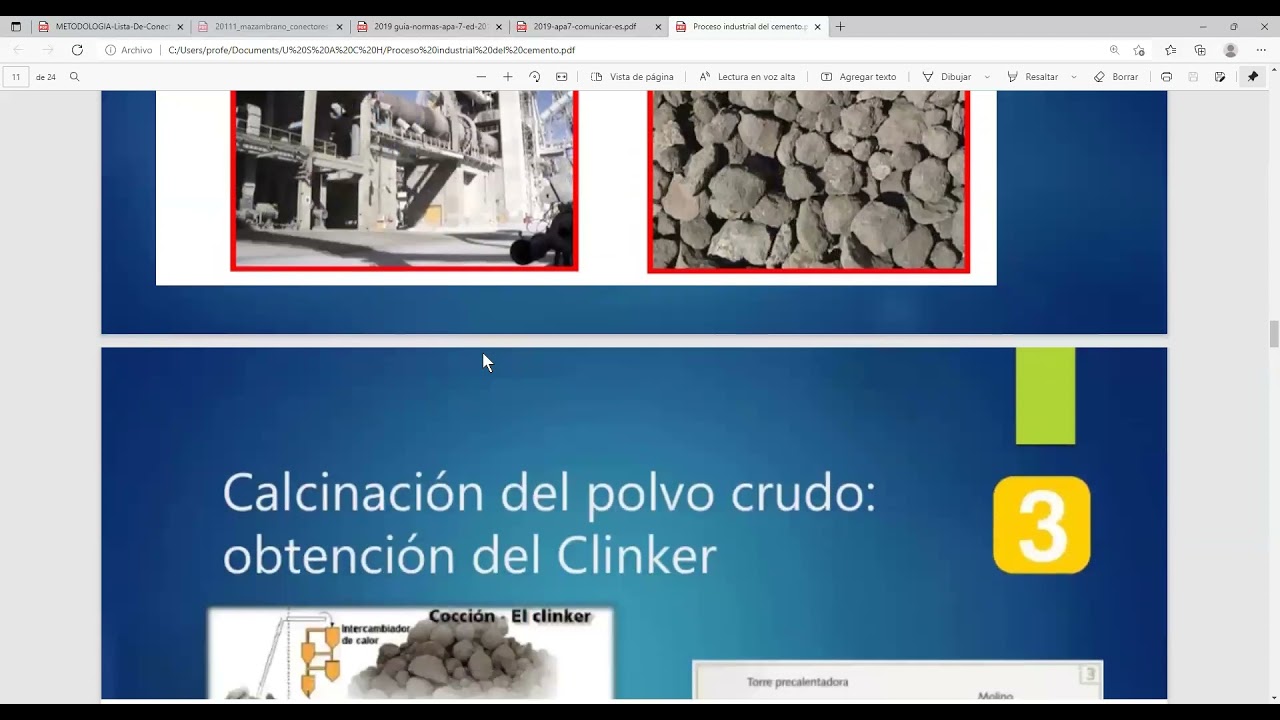
Task: Close the 2019-apa7-comunicar-es.pdf tab
Action: [x=658, y=27]
